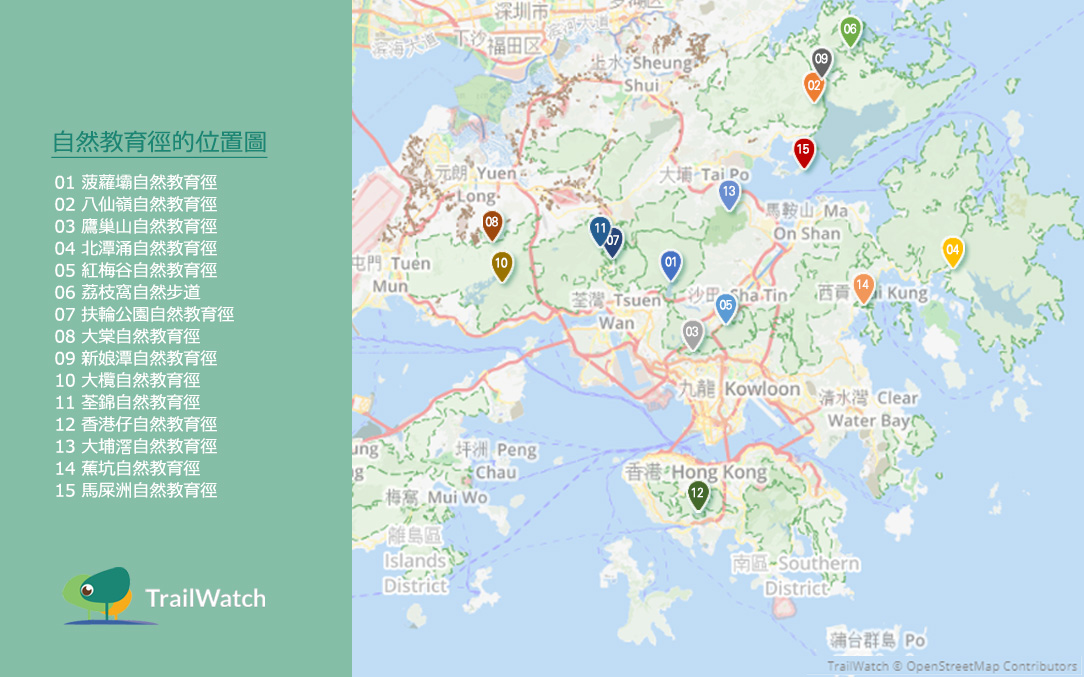Select the orange marker numbered 02

(x=814, y=86)
